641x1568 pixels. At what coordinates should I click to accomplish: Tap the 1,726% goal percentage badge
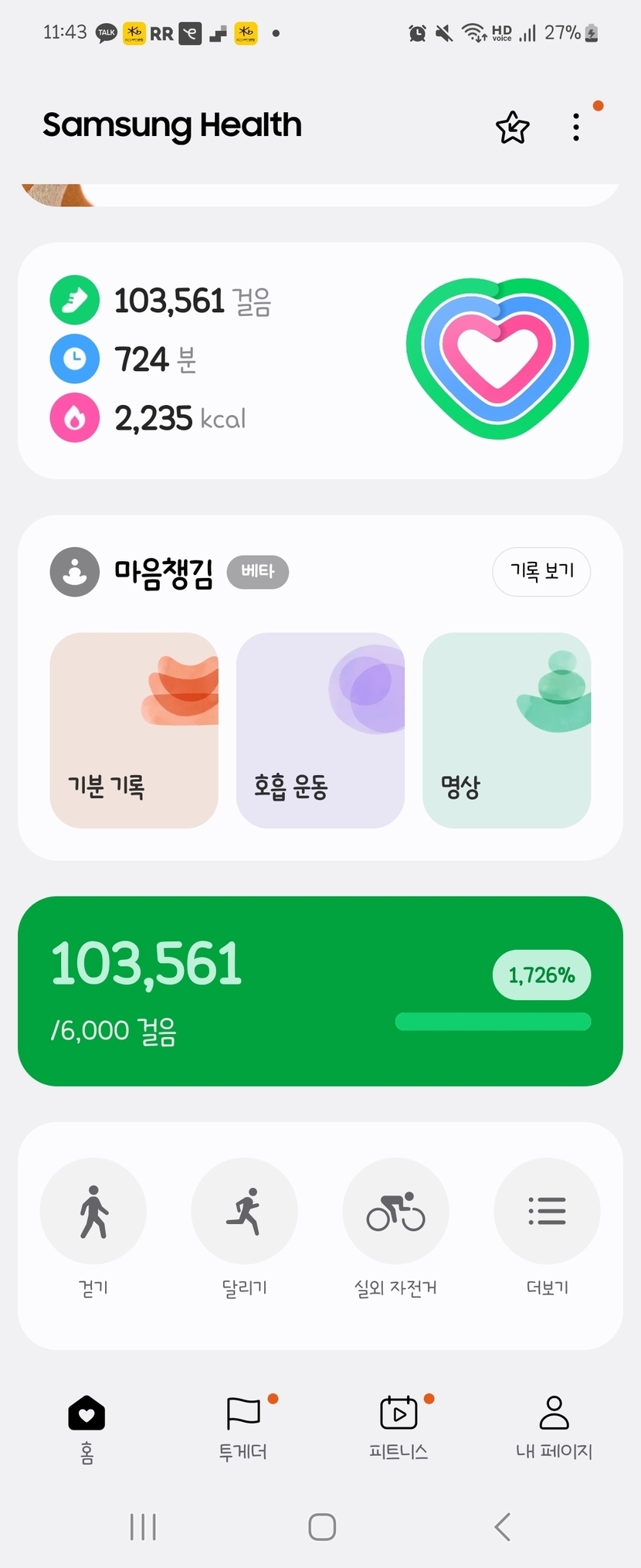click(541, 975)
